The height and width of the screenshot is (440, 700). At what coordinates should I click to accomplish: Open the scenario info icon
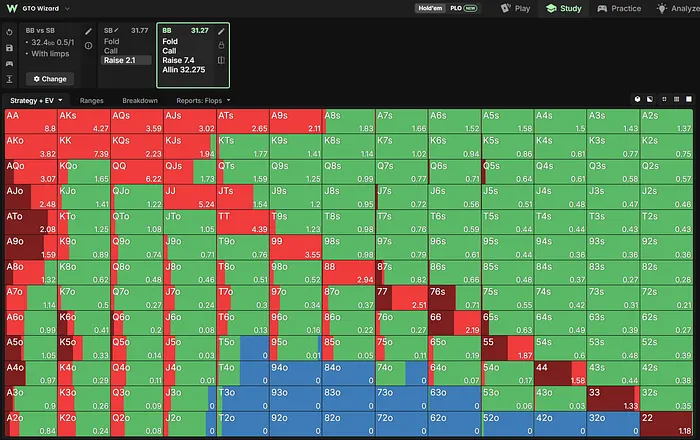[88, 46]
